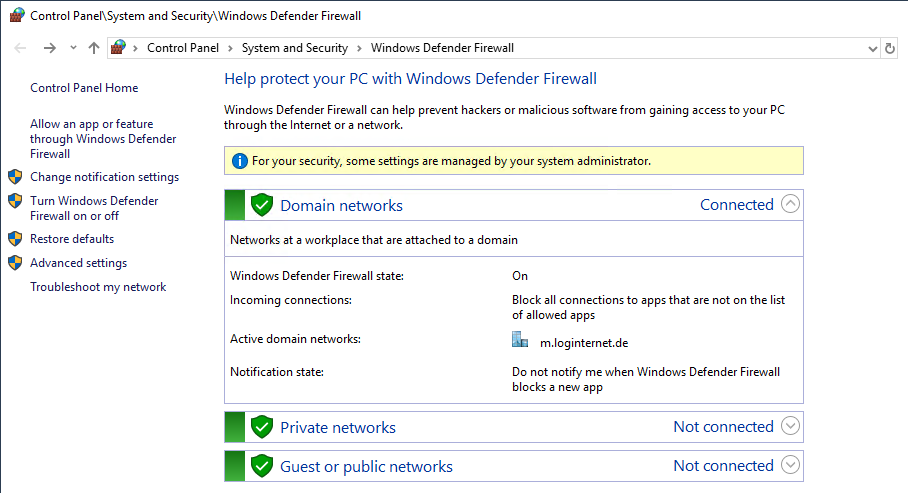Go up one level with up arrow
The image size is (908, 493).
click(x=93, y=48)
